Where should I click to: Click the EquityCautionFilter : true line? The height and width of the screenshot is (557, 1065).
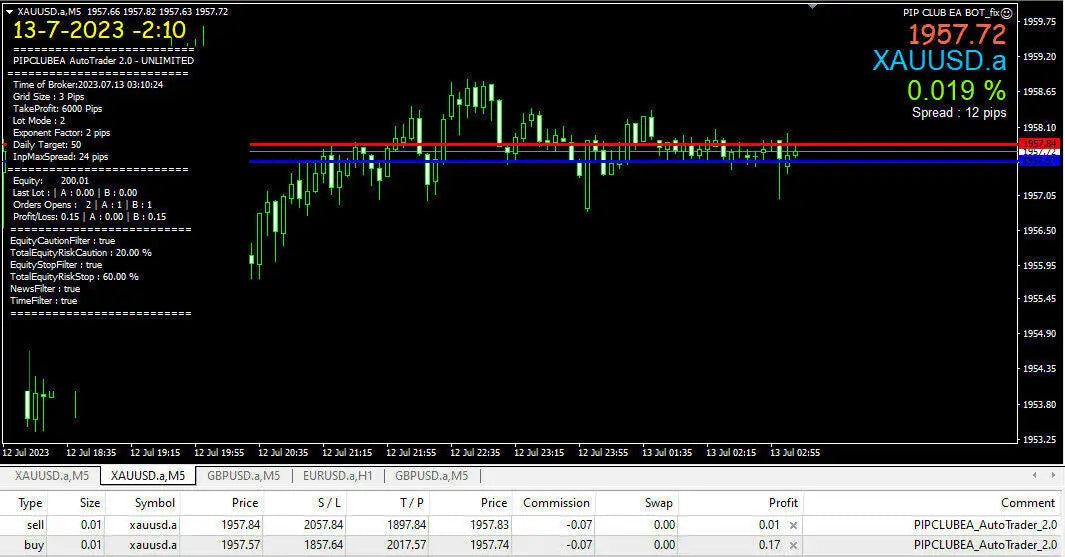[62, 240]
